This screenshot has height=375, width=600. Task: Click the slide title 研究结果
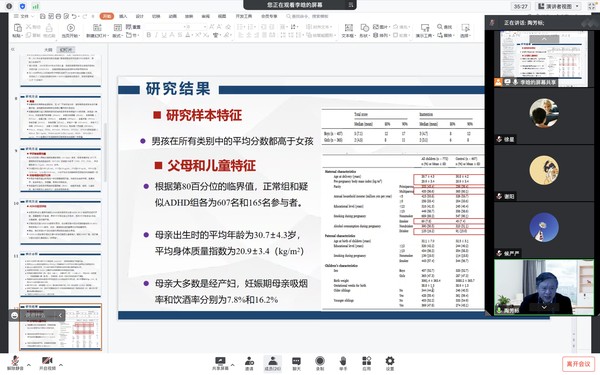tap(178, 89)
